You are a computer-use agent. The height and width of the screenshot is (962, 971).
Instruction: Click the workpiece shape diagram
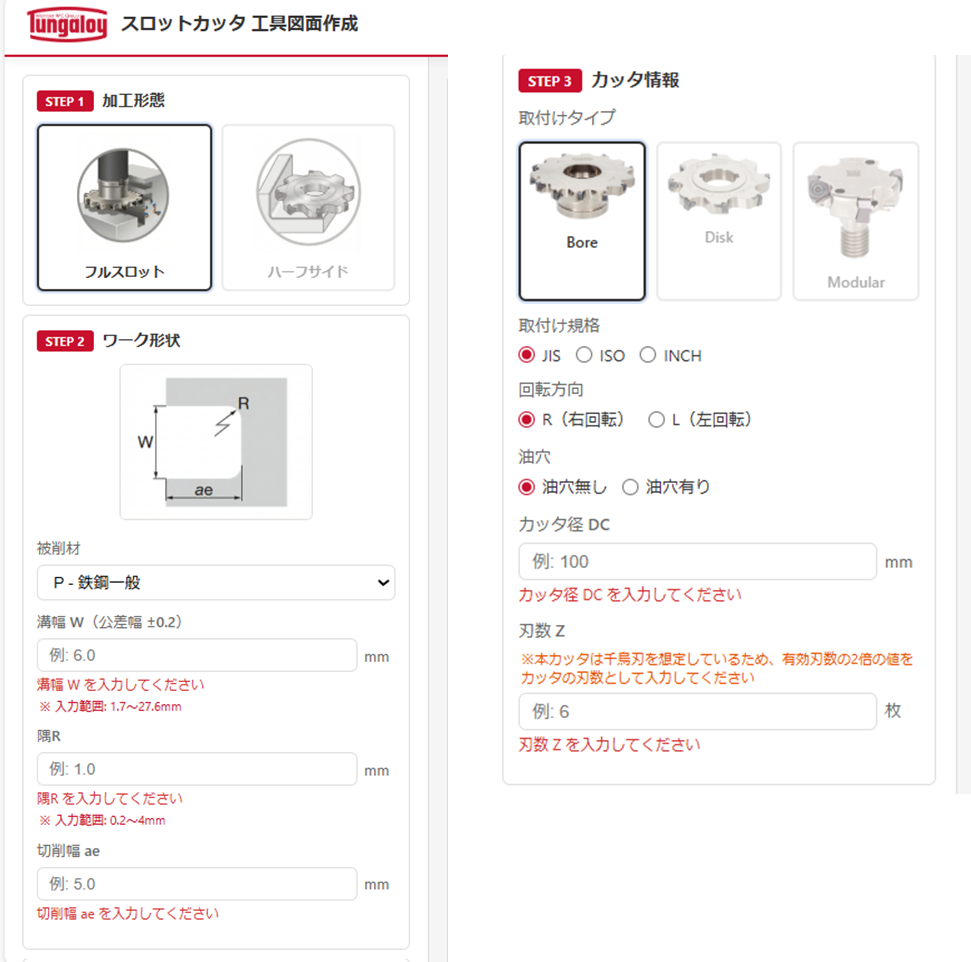coord(216,442)
